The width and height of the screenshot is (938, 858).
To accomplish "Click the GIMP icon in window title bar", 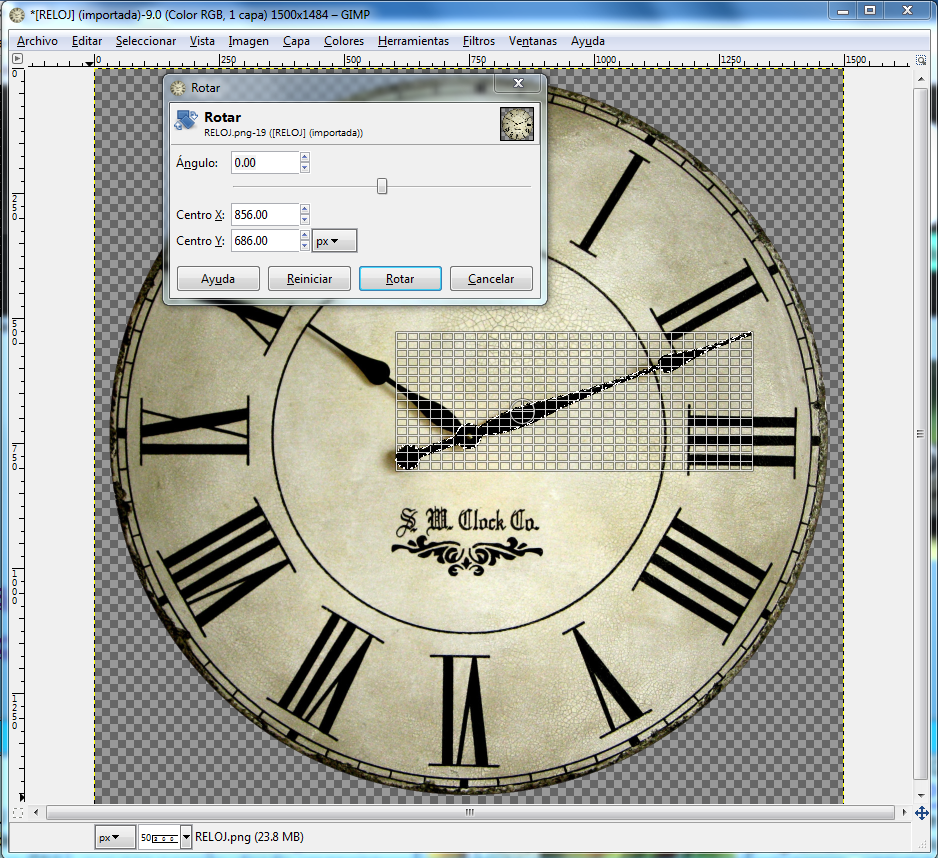I will (x=17, y=14).
